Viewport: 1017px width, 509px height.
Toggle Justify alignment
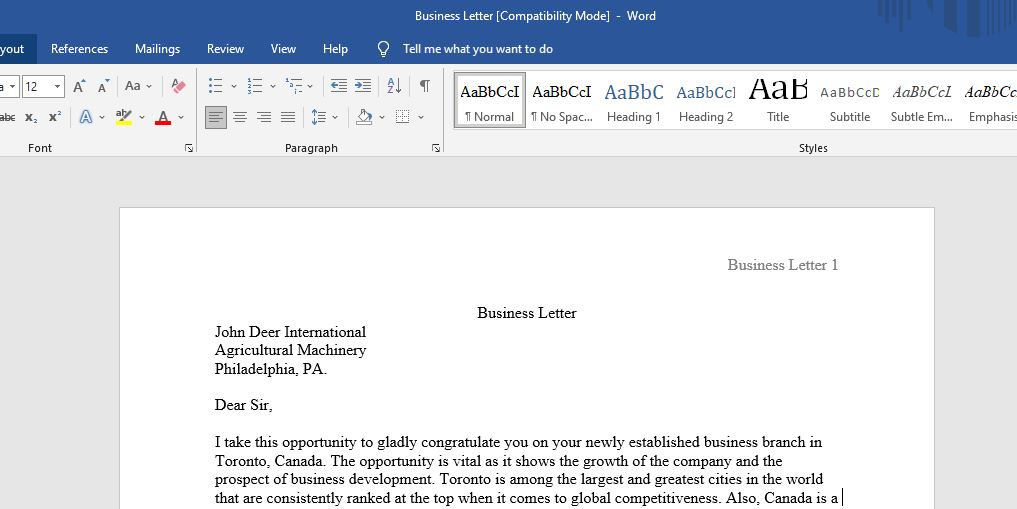click(288, 117)
